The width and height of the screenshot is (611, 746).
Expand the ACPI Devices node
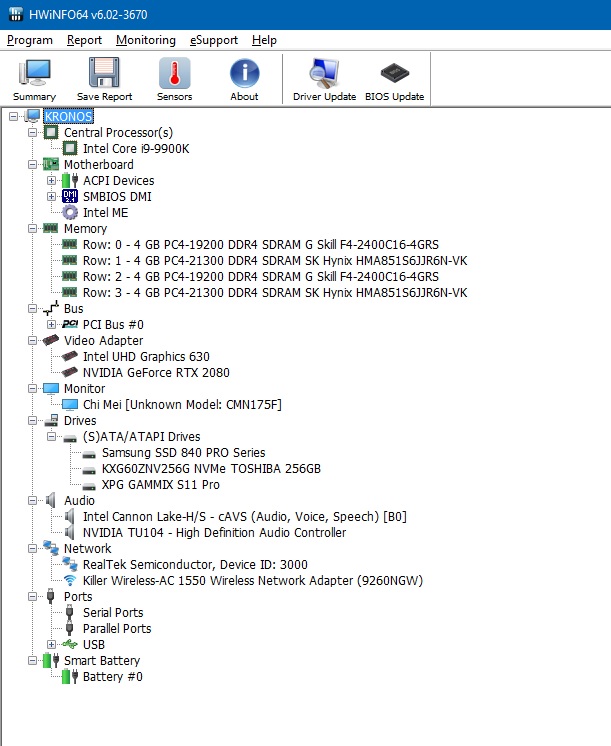[51, 181]
